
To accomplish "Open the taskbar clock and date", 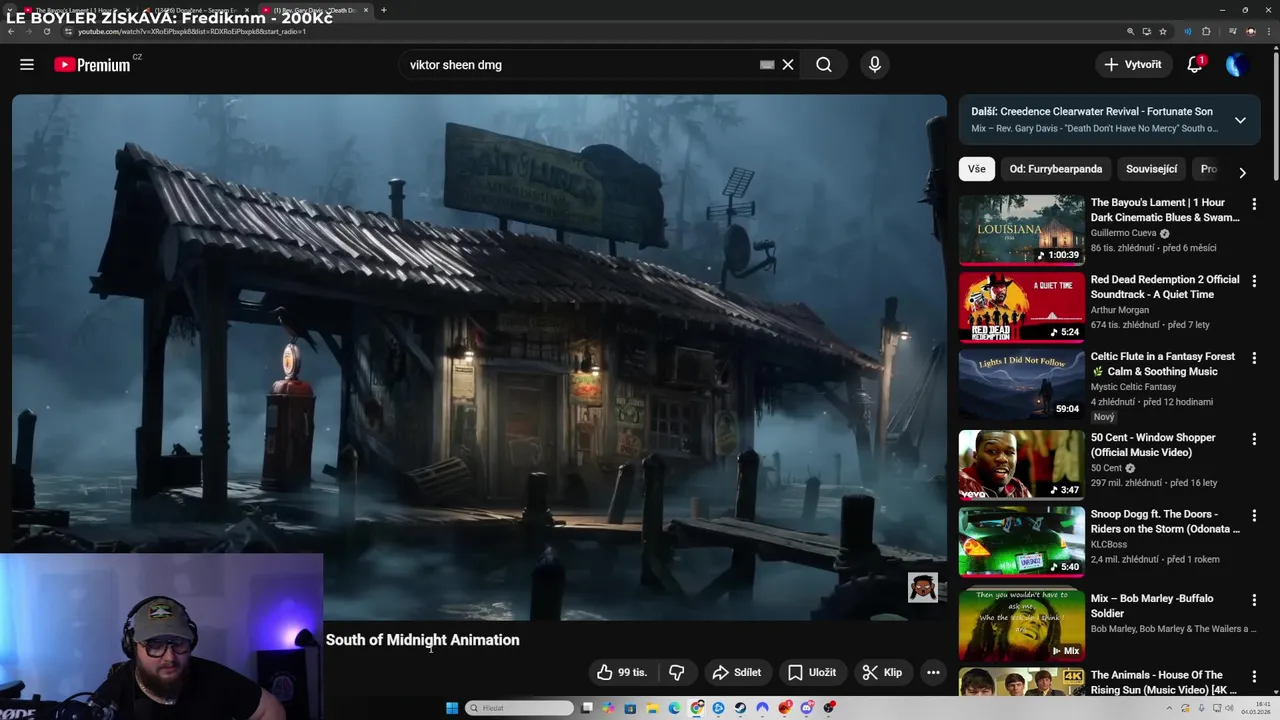I will 1256,708.
